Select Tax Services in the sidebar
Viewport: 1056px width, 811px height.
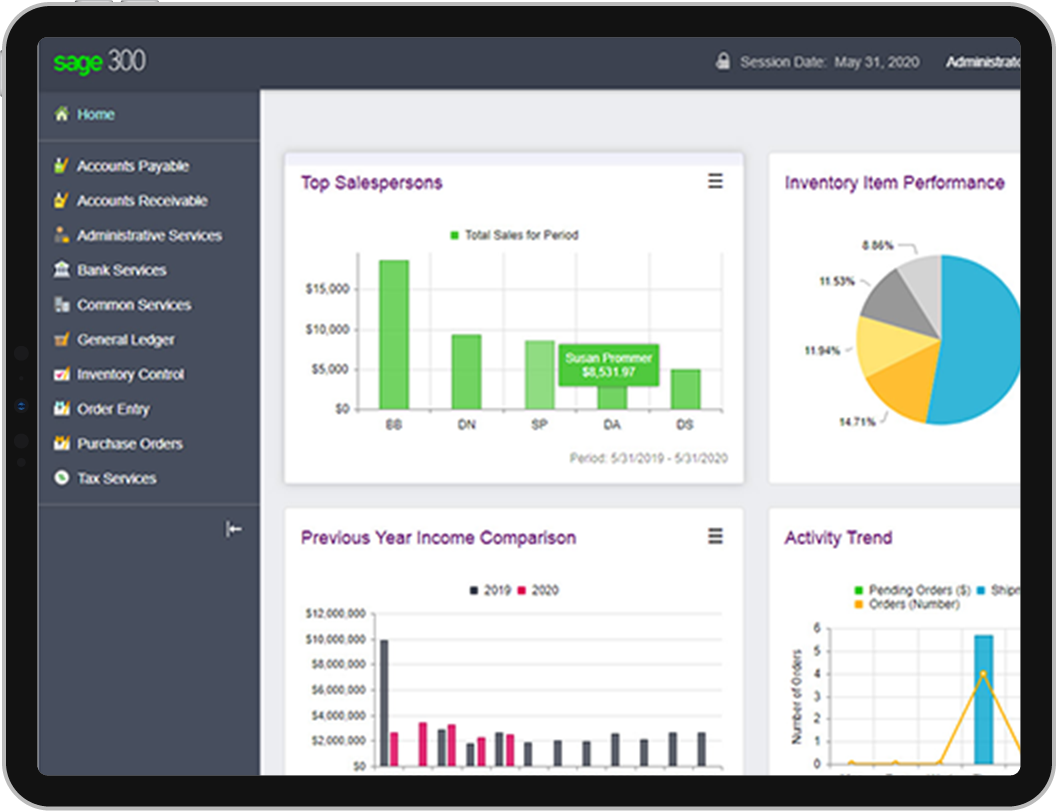click(x=117, y=478)
